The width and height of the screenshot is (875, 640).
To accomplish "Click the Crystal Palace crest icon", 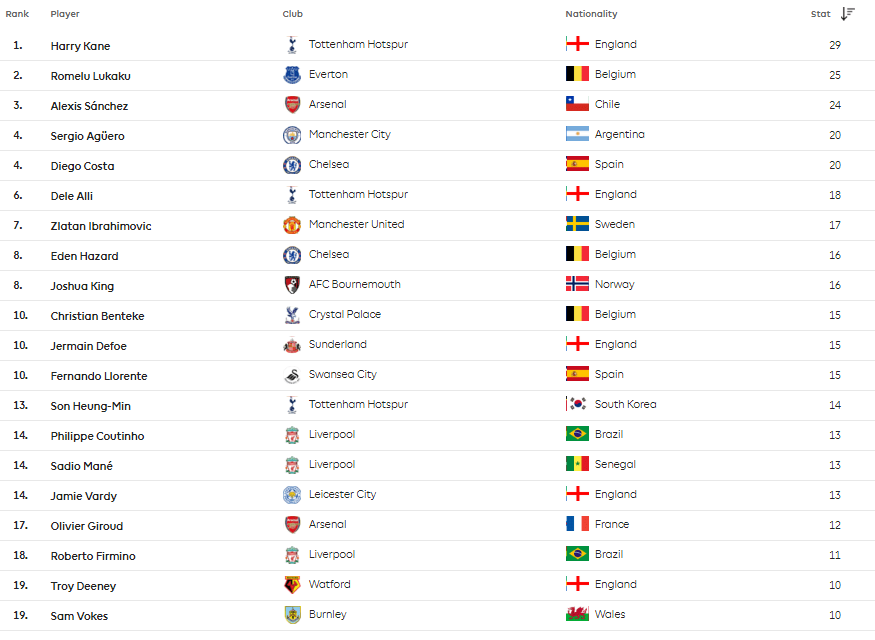I will coord(292,315).
